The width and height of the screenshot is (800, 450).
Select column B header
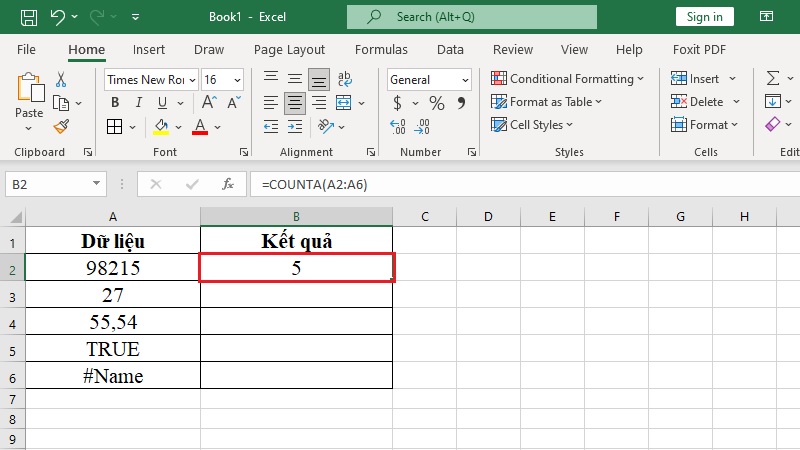tap(296, 217)
